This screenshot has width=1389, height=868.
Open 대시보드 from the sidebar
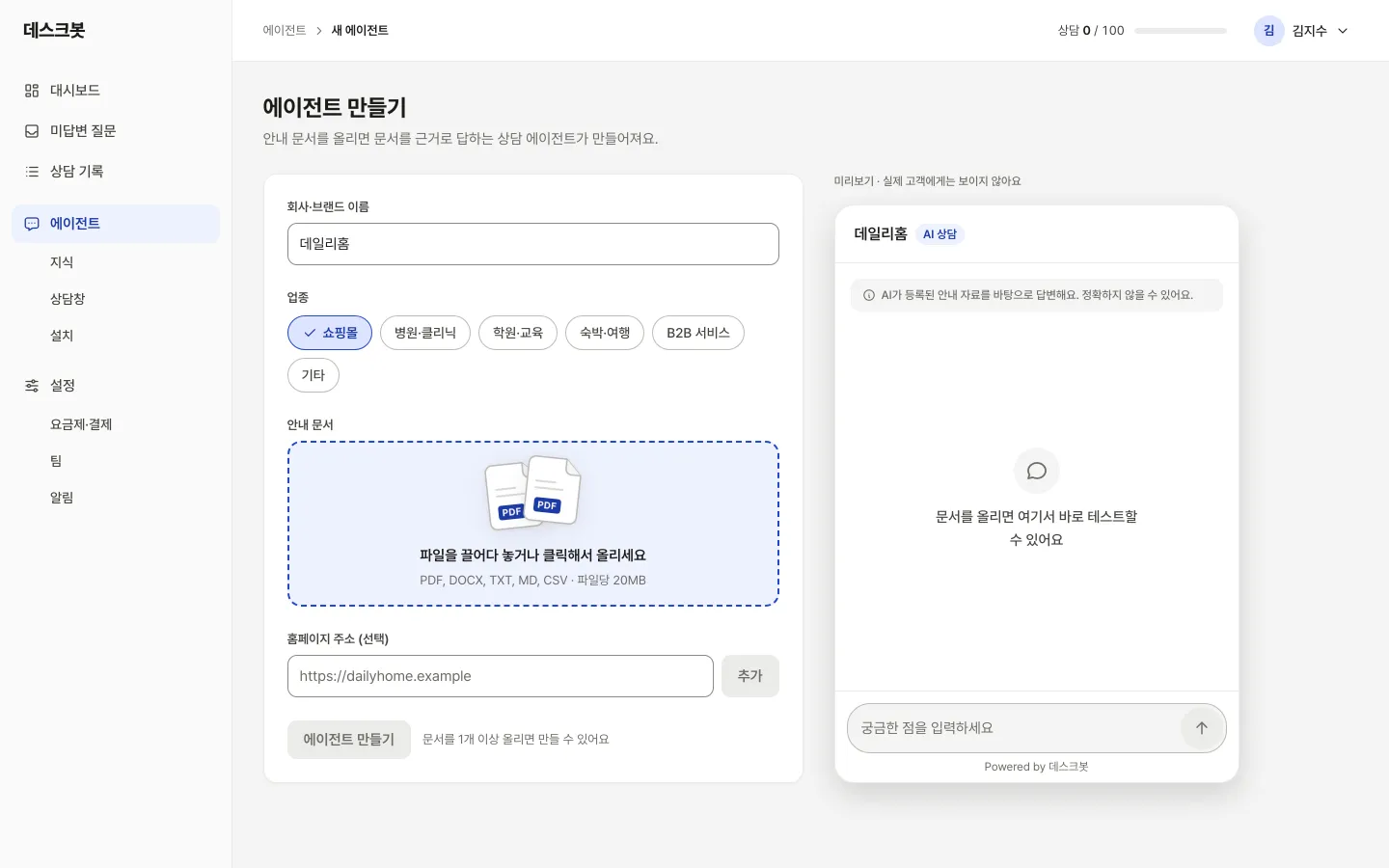tap(116, 91)
